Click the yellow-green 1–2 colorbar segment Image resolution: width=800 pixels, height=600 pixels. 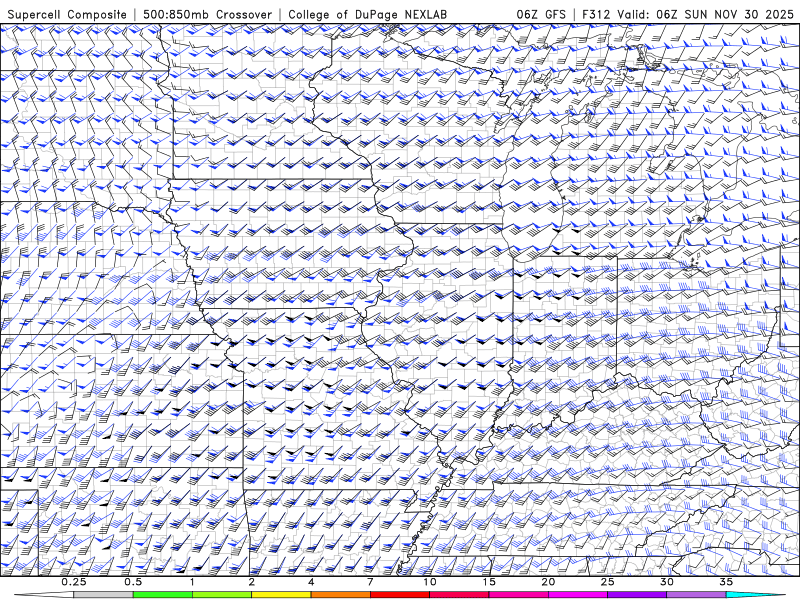[x=222, y=595]
